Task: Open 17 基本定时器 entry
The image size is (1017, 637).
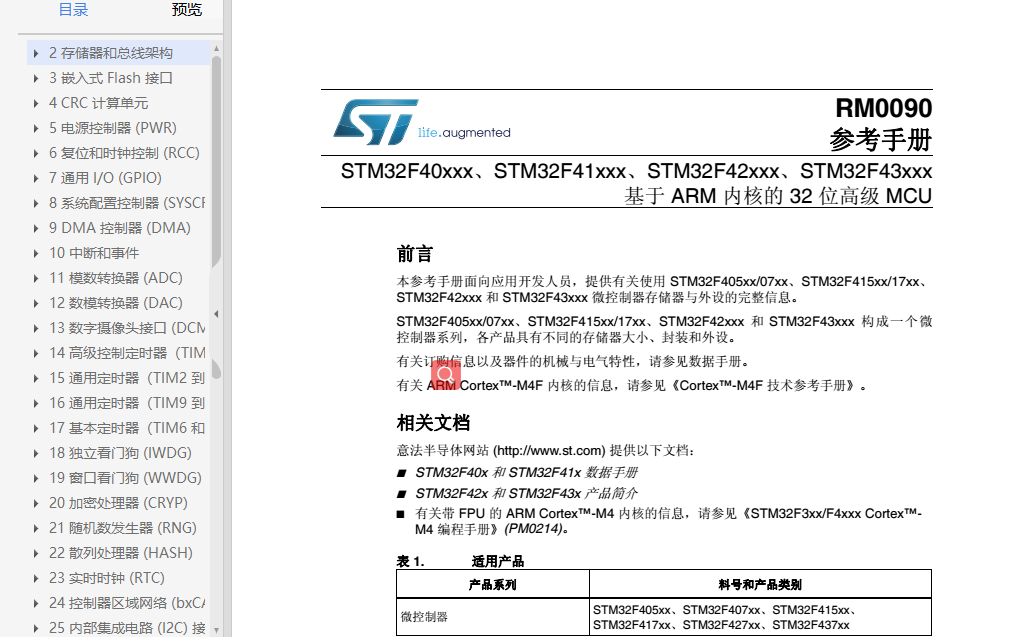Action: point(127,428)
